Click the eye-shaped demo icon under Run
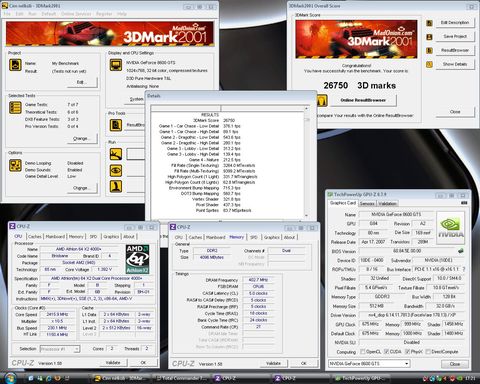 click(x=116, y=170)
